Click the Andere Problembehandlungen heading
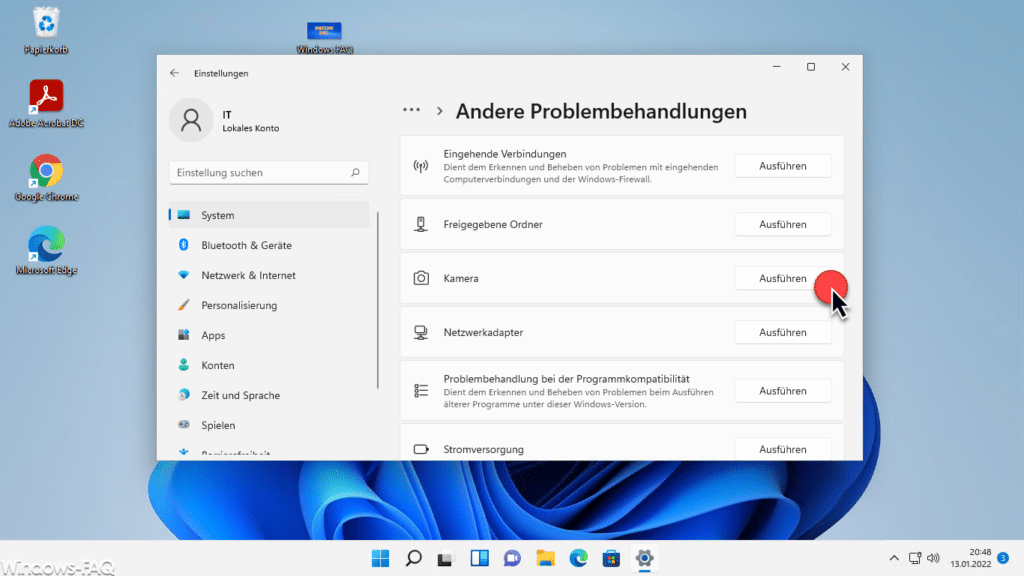The height and width of the screenshot is (576, 1024). coord(601,111)
